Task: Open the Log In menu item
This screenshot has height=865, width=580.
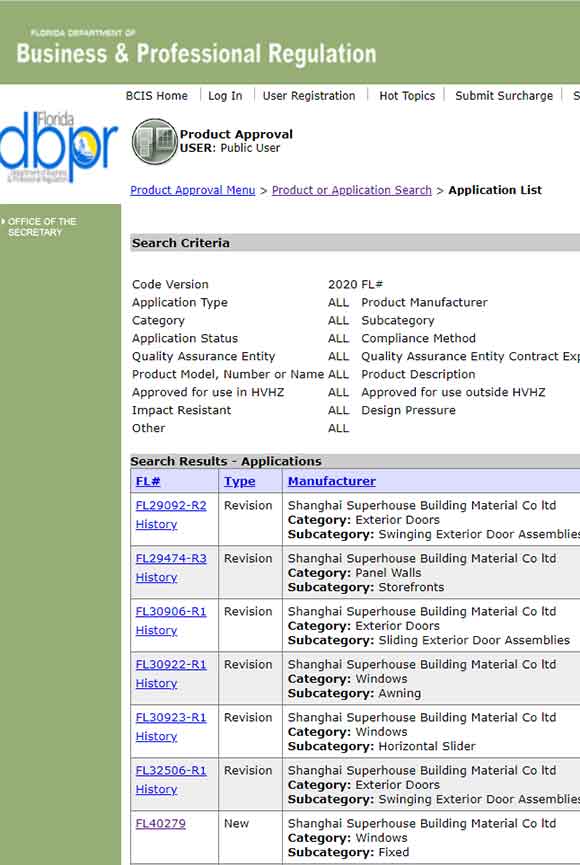Action: pos(225,95)
